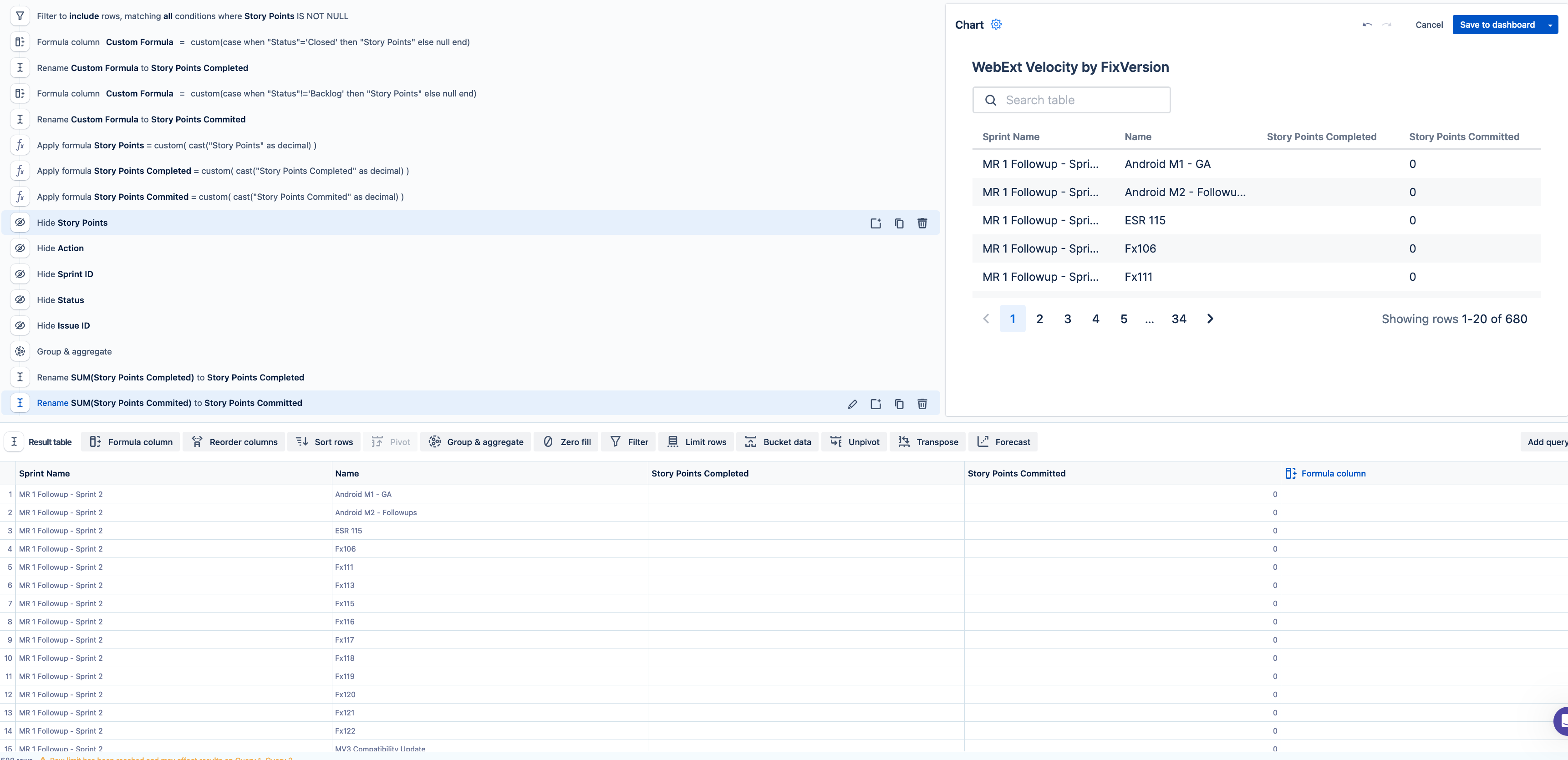Edit the Rename Story Points Committed step

[852, 404]
